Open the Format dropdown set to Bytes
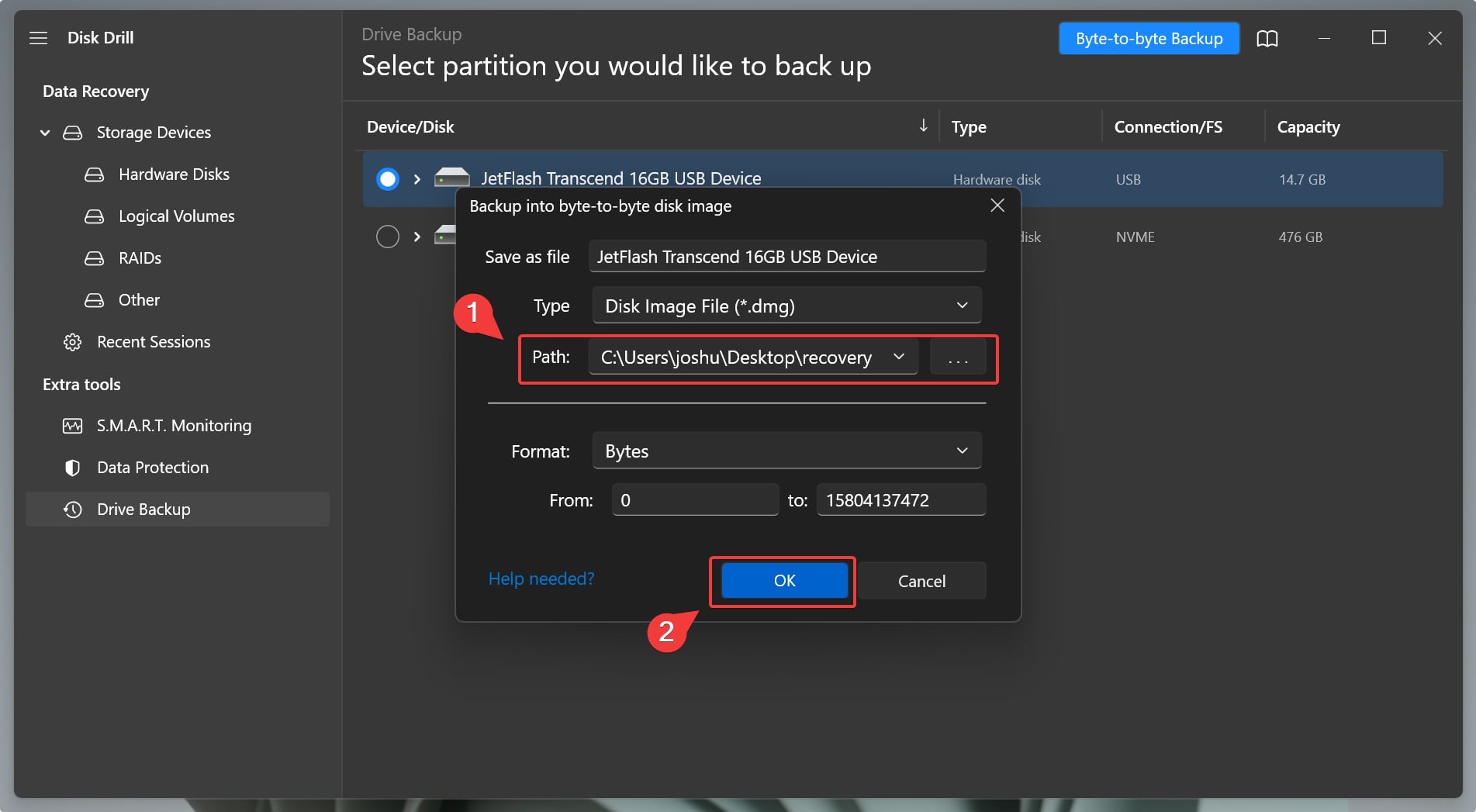This screenshot has height=812, width=1476. (x=786, y=451)
